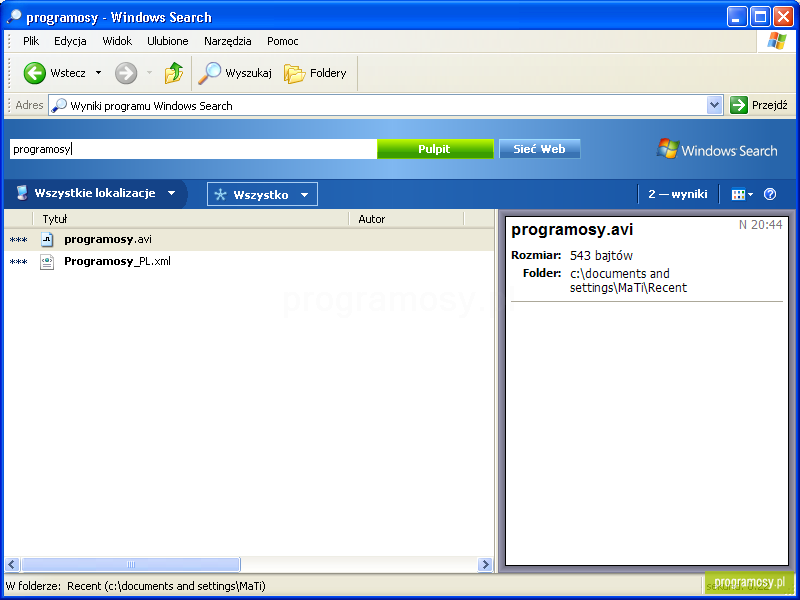800x600 pixels.
Task: Click the N 20:44 timestamp in preview
Action: coord(760,225)
